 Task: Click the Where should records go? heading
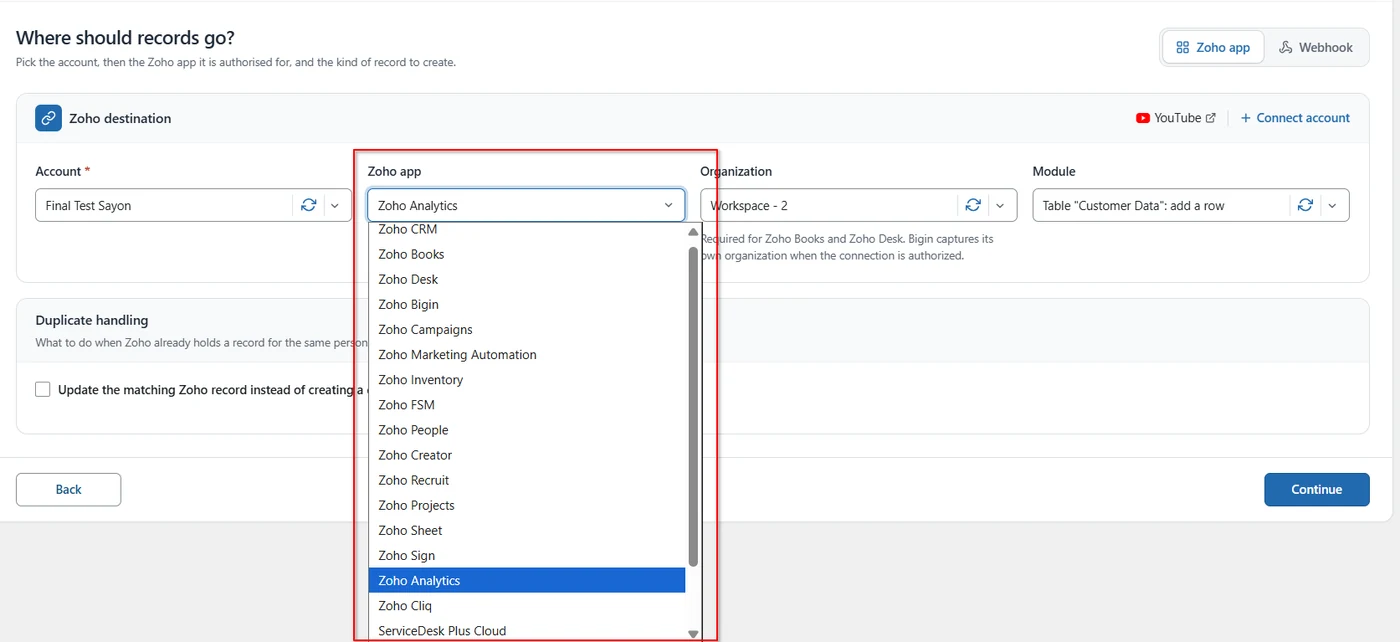[x=125, y=38]
